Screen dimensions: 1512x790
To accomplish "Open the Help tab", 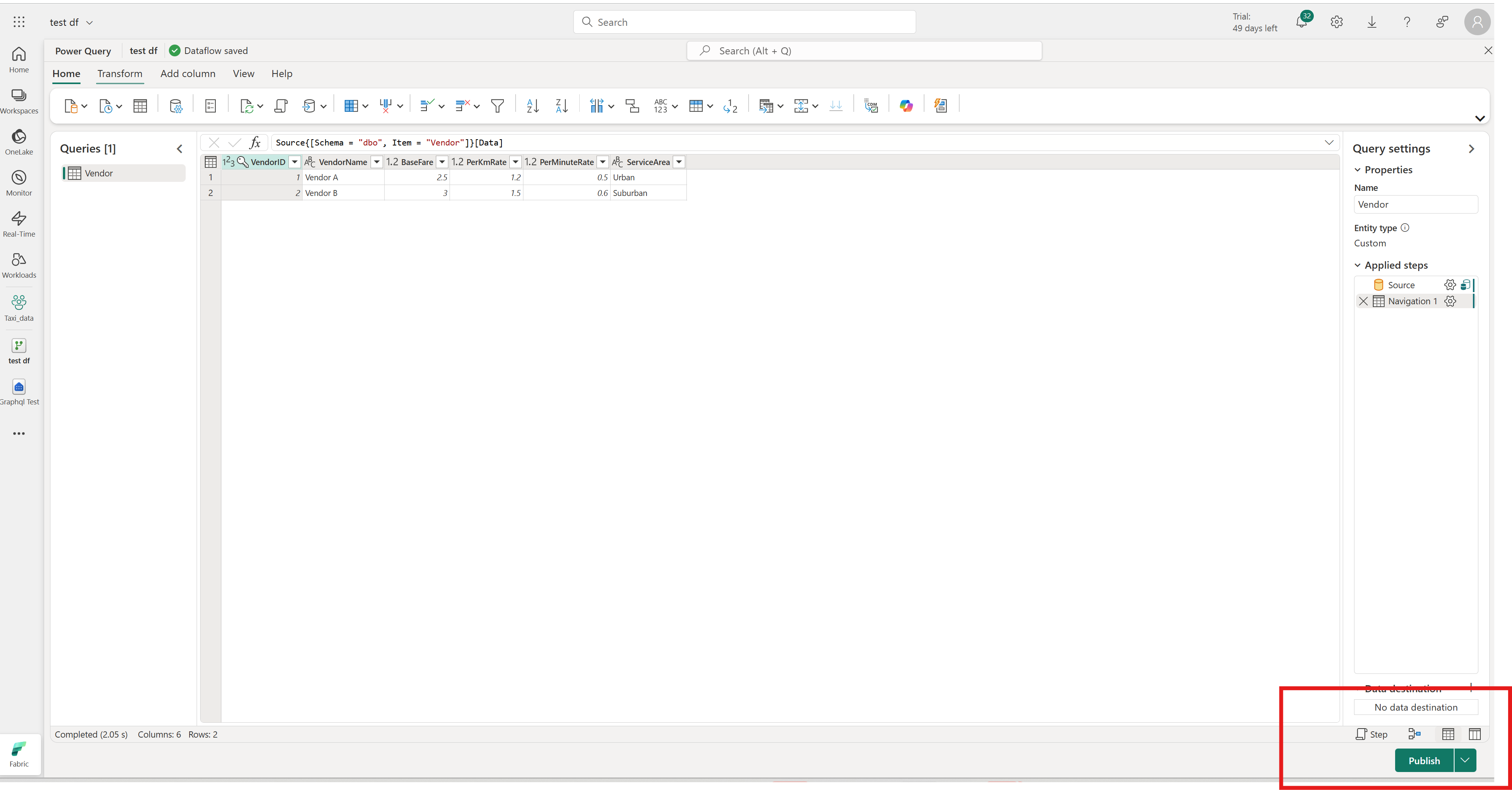I will [282, 74].
